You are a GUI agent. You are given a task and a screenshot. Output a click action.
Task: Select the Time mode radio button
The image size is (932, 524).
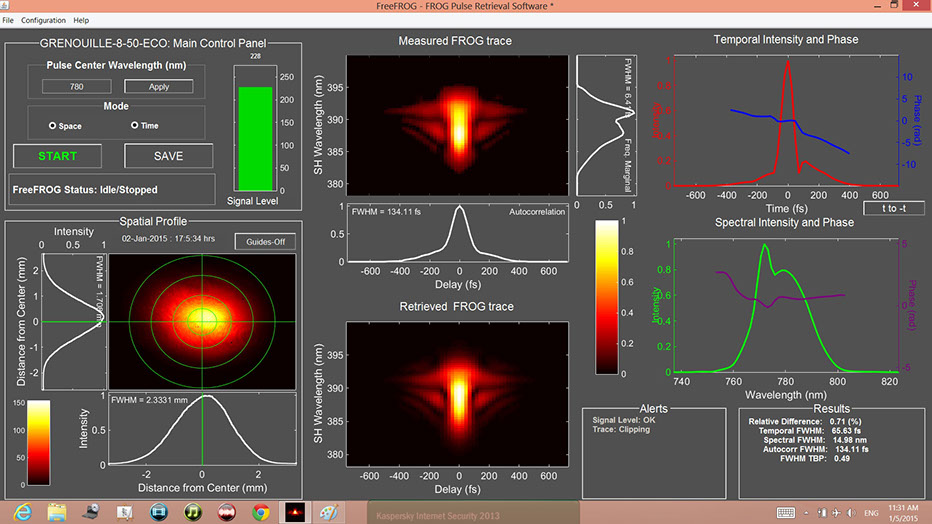[x=134, y=126]
